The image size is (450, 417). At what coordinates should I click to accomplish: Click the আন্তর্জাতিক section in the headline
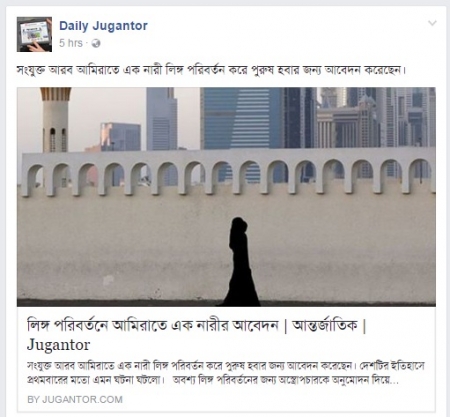point(324,325)
